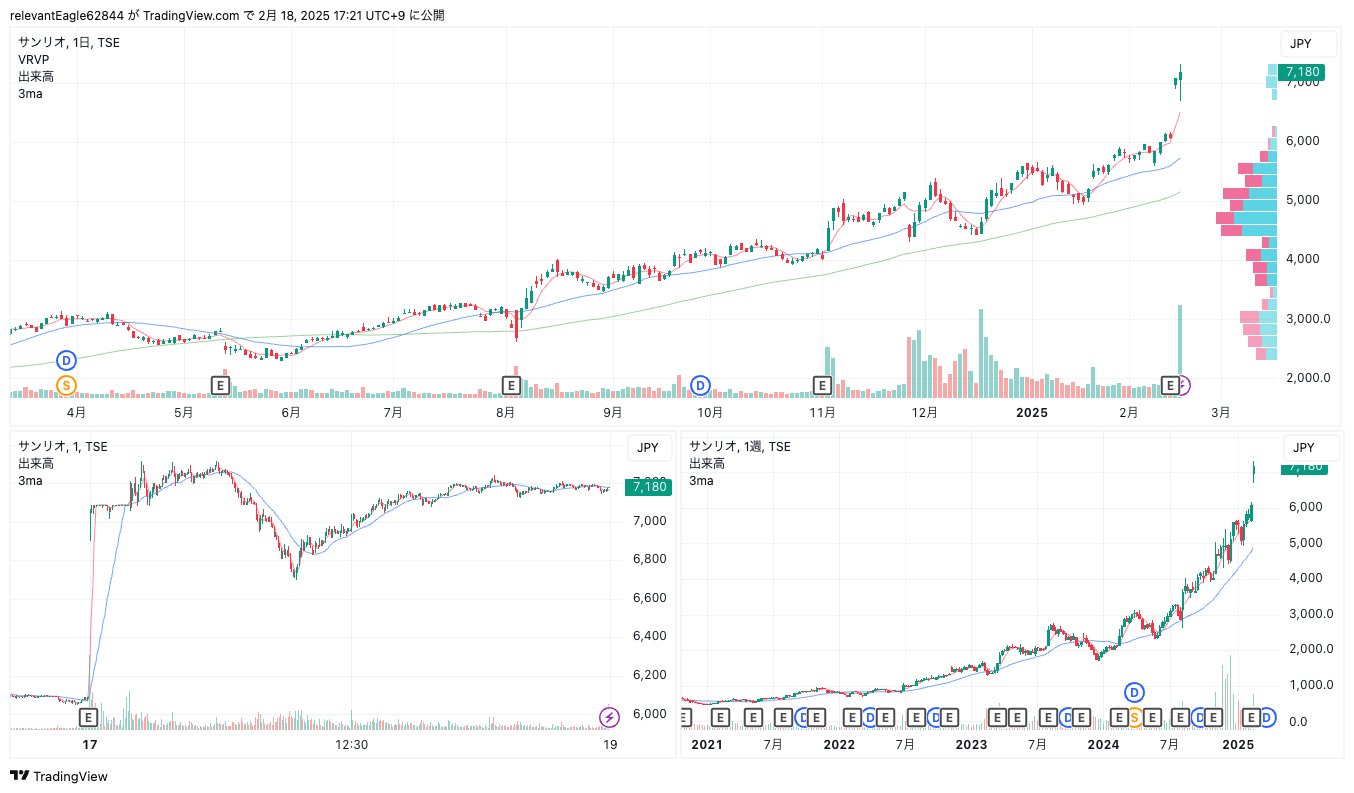Click the 8月 label on the daily time axis
Screen dimensions: 1354x793
506,412
